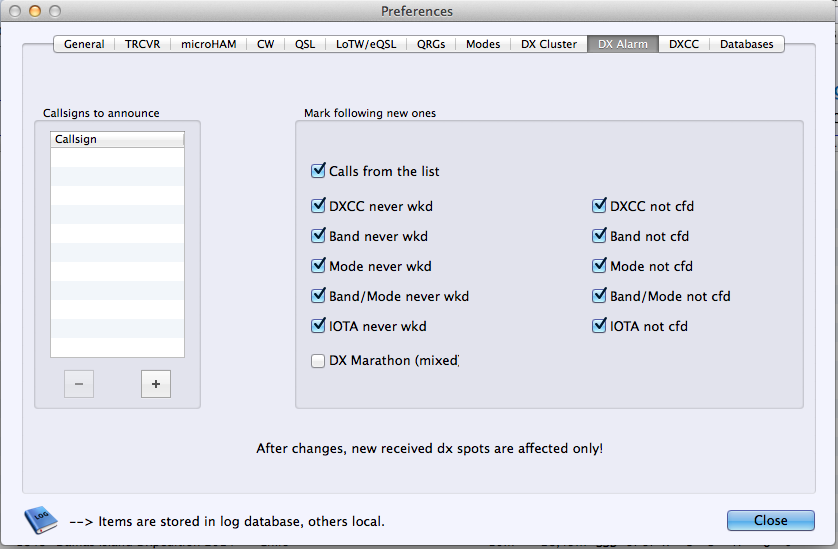
Task: Select the first empty callsign row
Action: pyautogui.click(x=117, y=158)
